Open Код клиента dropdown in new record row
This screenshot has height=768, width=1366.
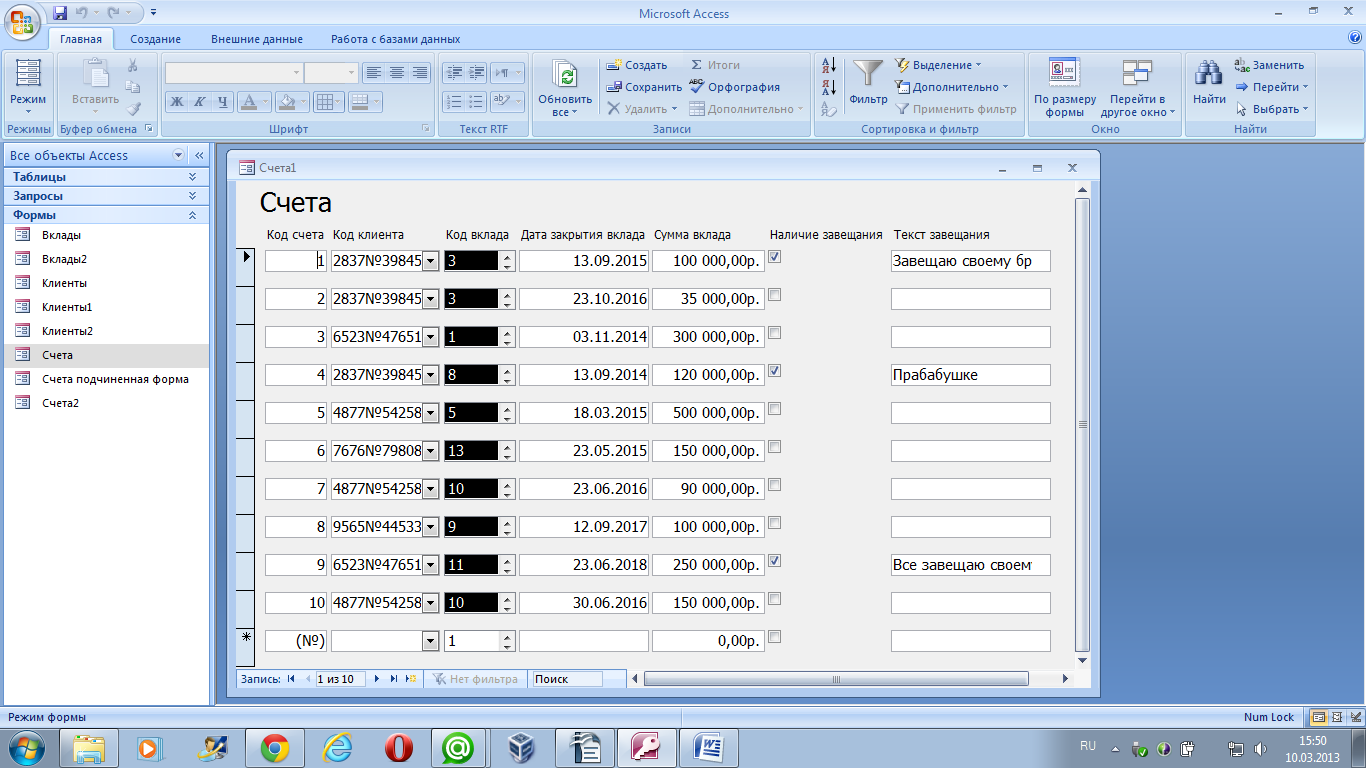coord(431,641)
